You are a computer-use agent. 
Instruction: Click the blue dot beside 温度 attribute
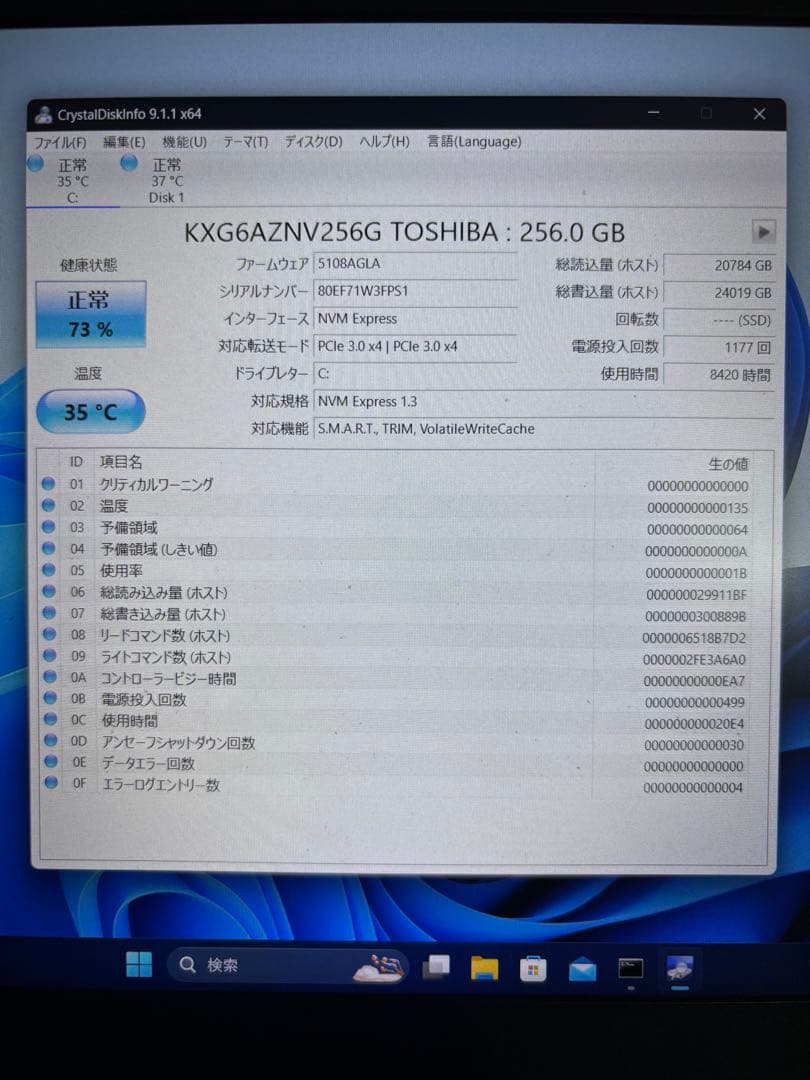(49, 506)
